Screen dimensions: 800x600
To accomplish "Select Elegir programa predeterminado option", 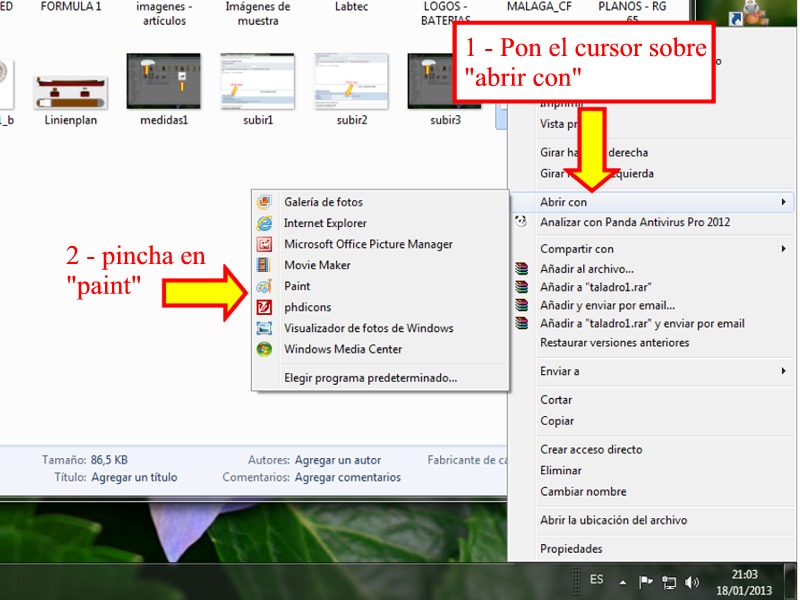I will 370,378.
